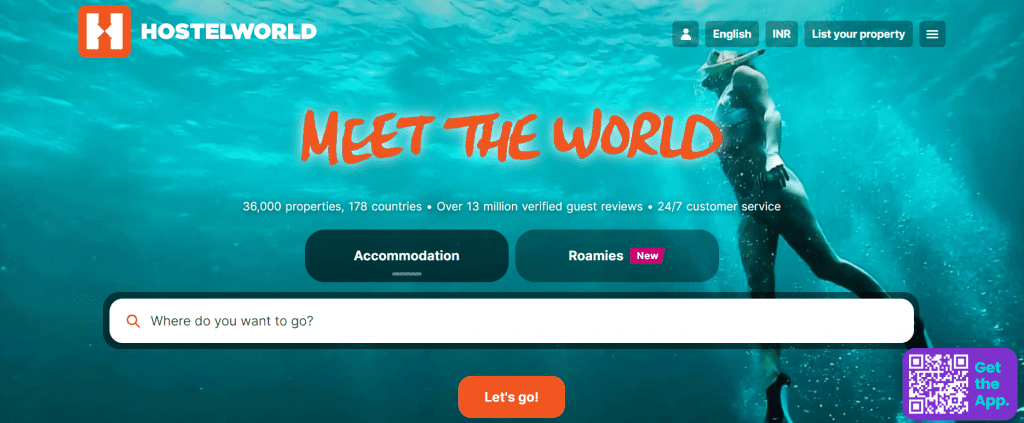
Task: Click the orange Hostelworld H logo icon
Action: coord(104,31)
